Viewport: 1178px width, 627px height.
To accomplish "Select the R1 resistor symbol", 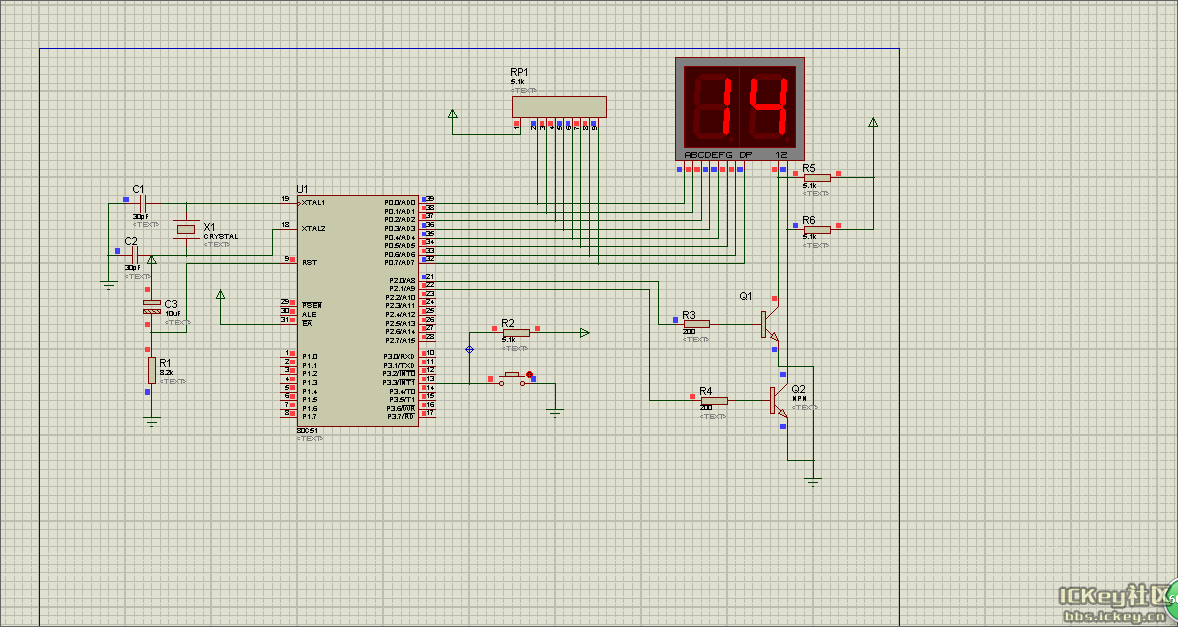I will pos(152,370).
